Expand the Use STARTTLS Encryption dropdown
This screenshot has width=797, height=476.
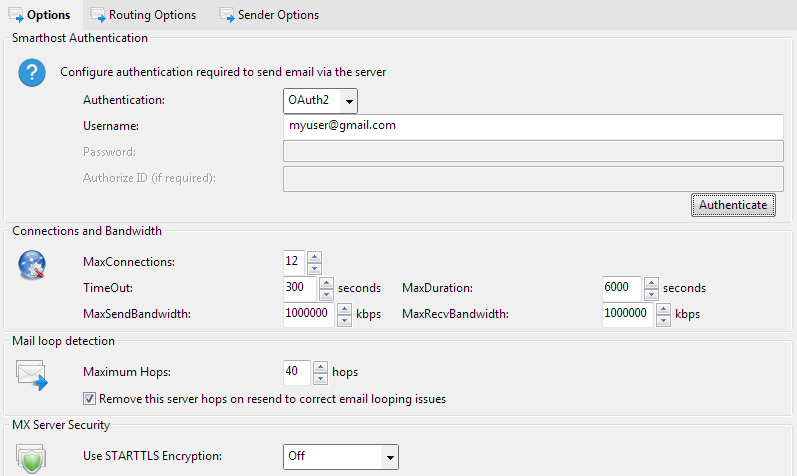tap(340, 457)
